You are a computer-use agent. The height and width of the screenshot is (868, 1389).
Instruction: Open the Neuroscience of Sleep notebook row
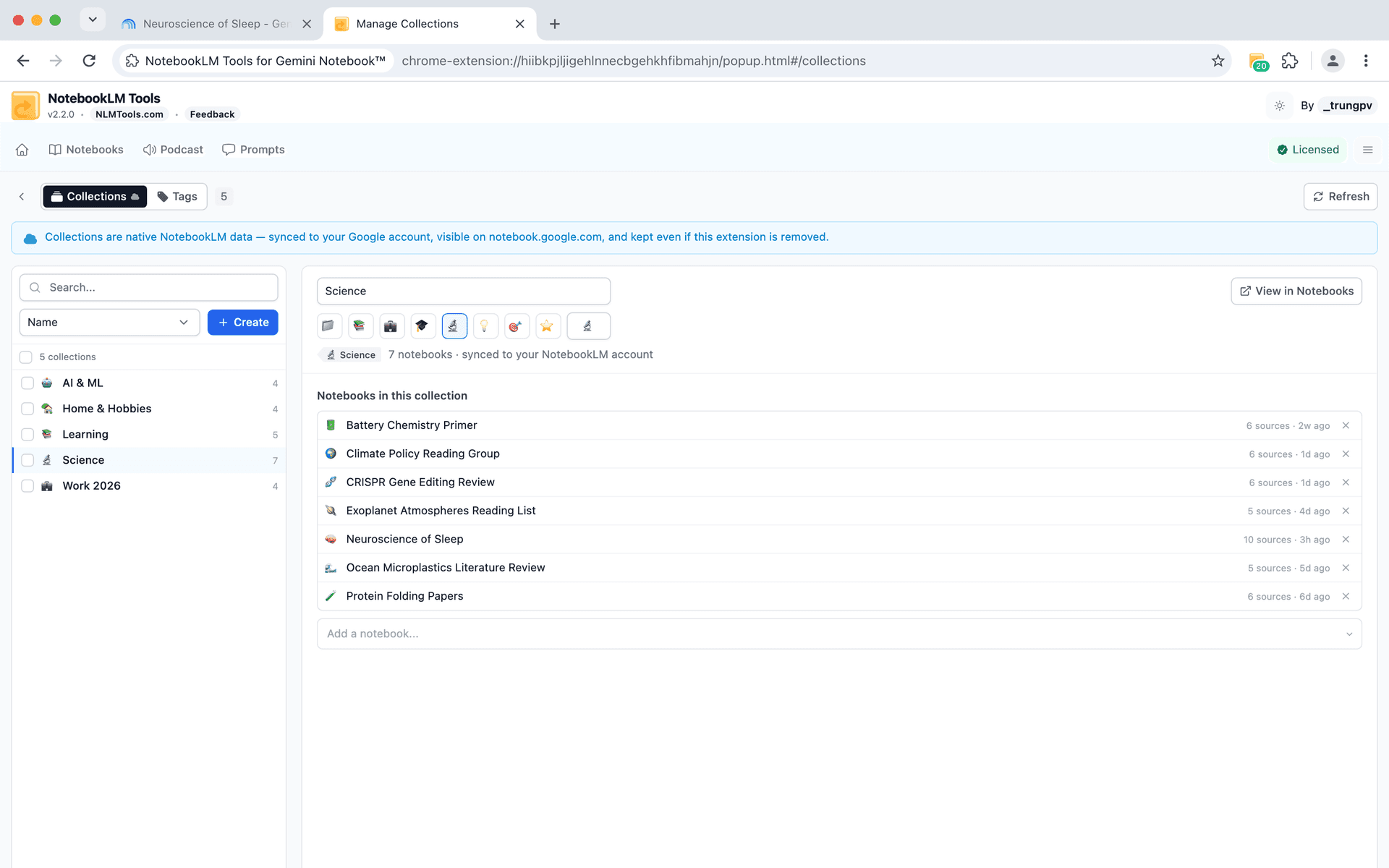(839, 540)
